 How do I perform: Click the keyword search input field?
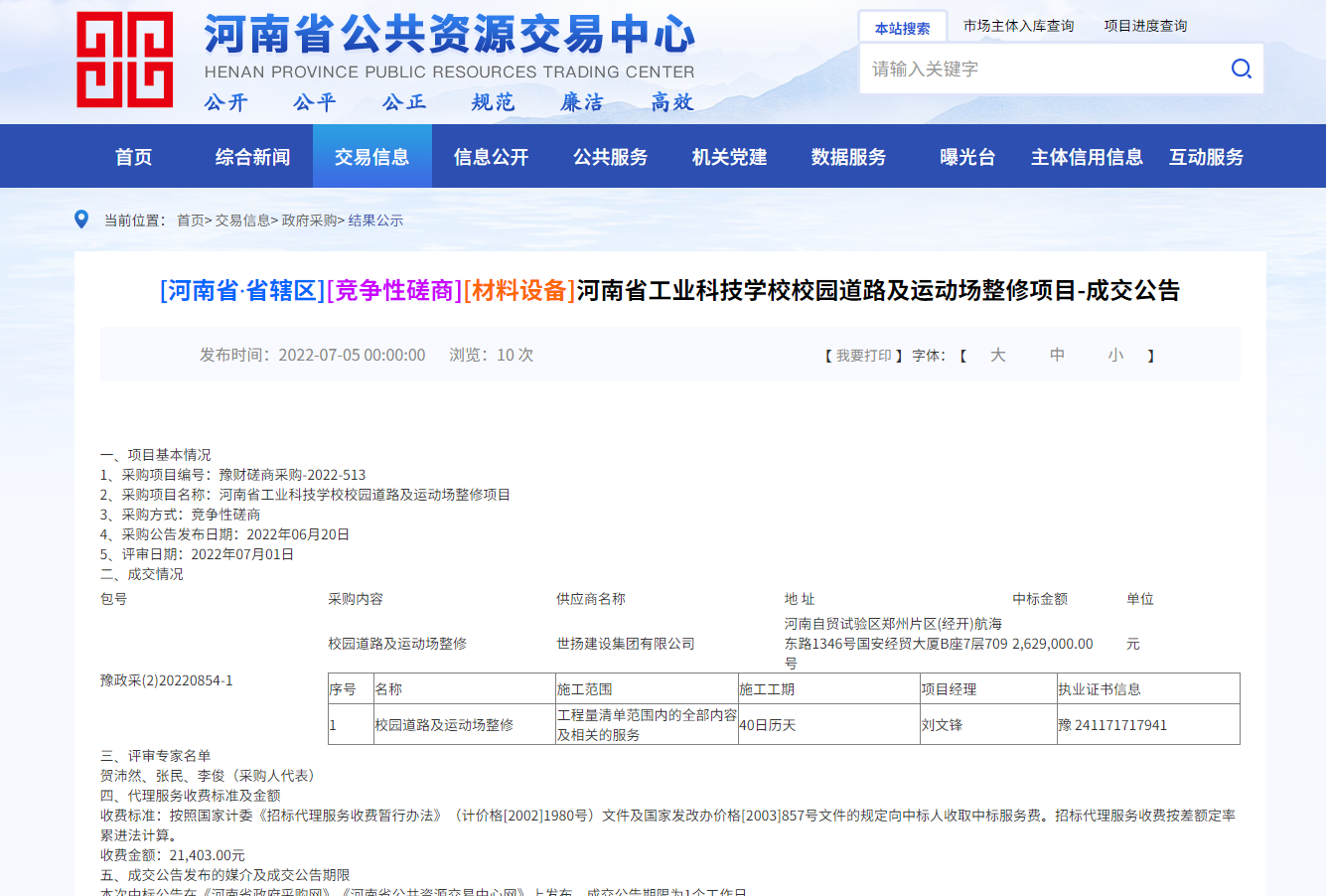[x=1043, y=69]
